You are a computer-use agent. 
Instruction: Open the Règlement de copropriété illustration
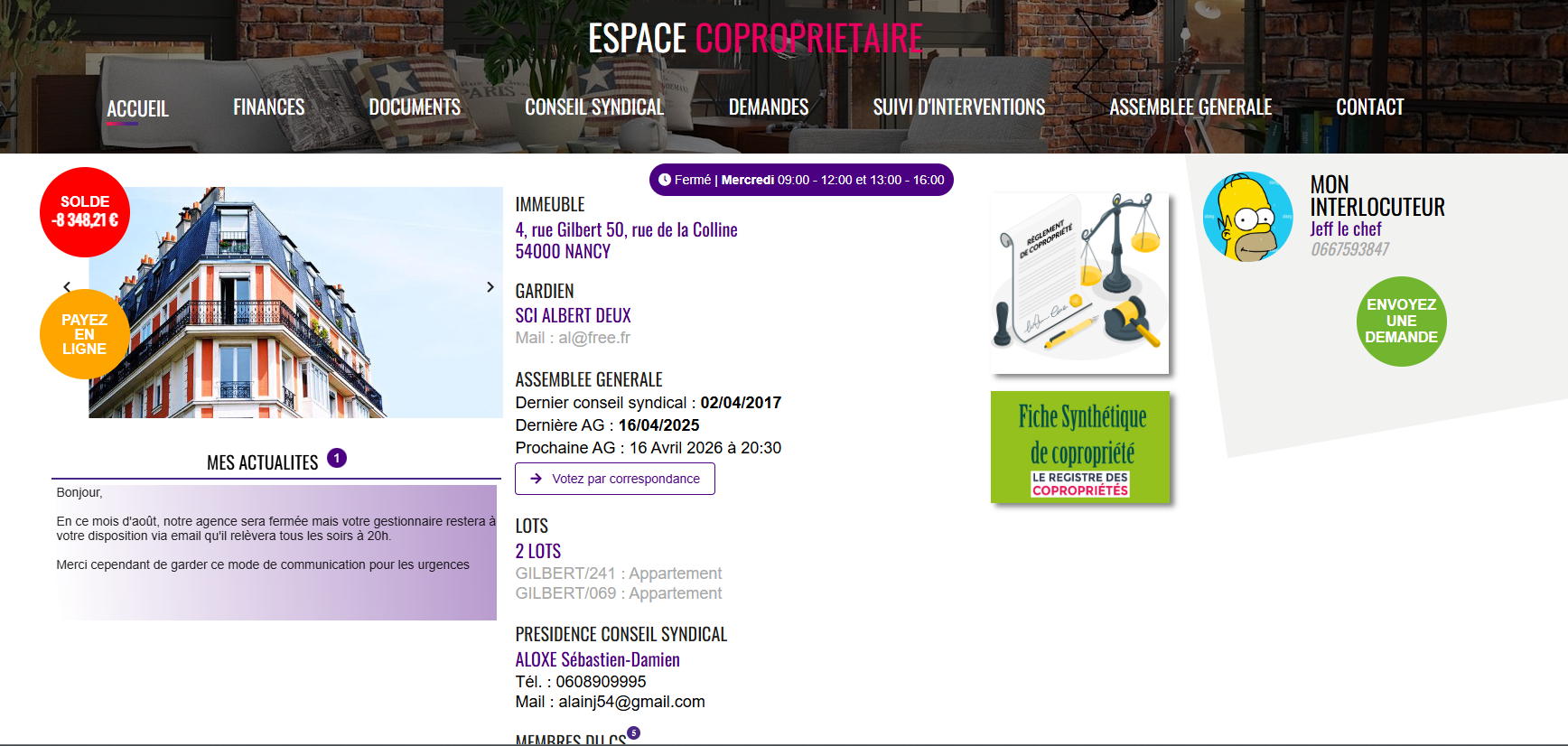click(1080, 282)
